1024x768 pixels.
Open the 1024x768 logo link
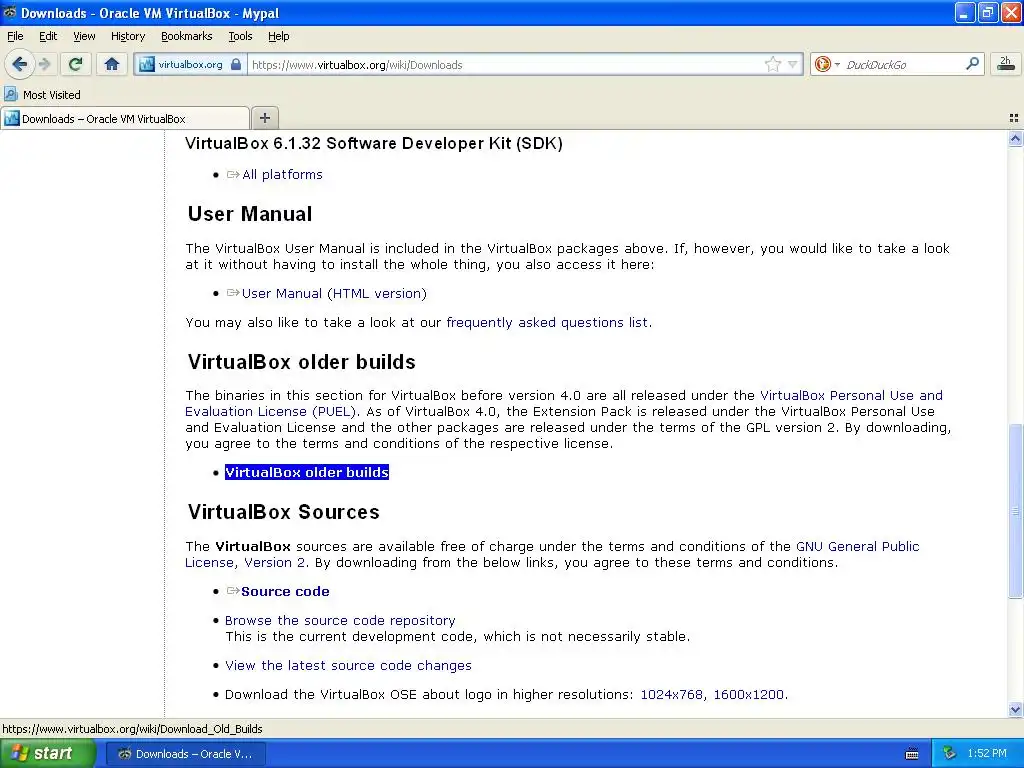671,694
